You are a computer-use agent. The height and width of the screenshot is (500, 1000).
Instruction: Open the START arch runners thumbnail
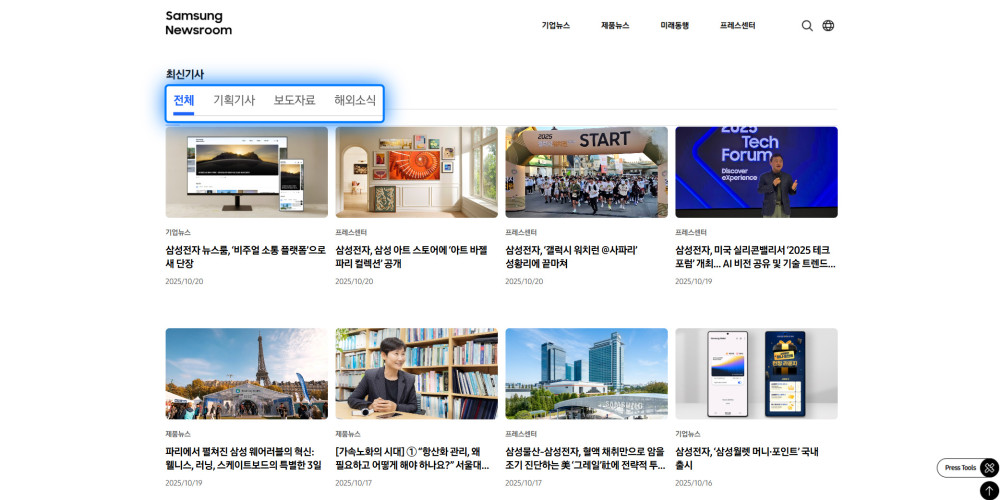click(x=587, y=172)
